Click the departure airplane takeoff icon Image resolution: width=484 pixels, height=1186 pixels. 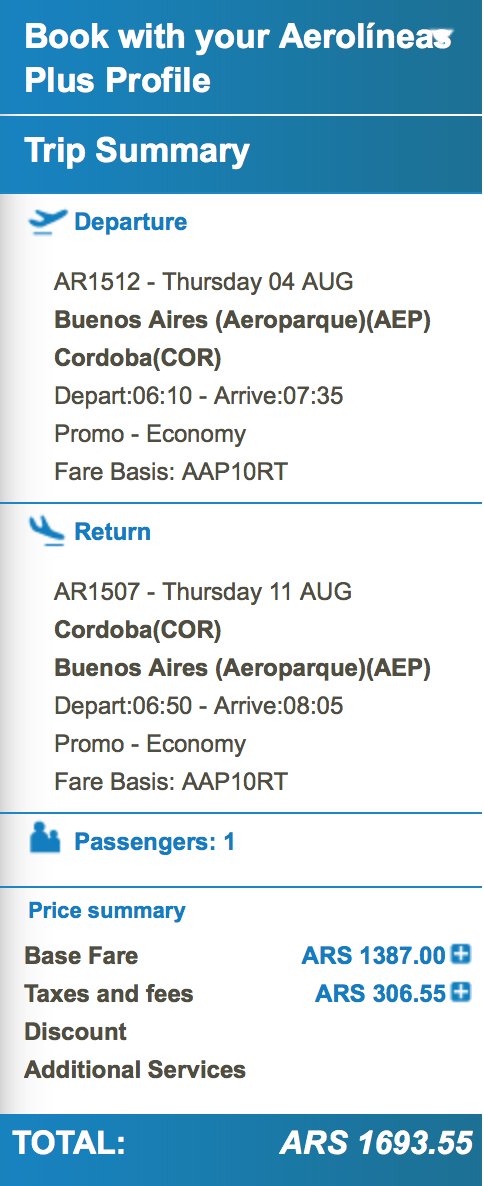[47, 222]
